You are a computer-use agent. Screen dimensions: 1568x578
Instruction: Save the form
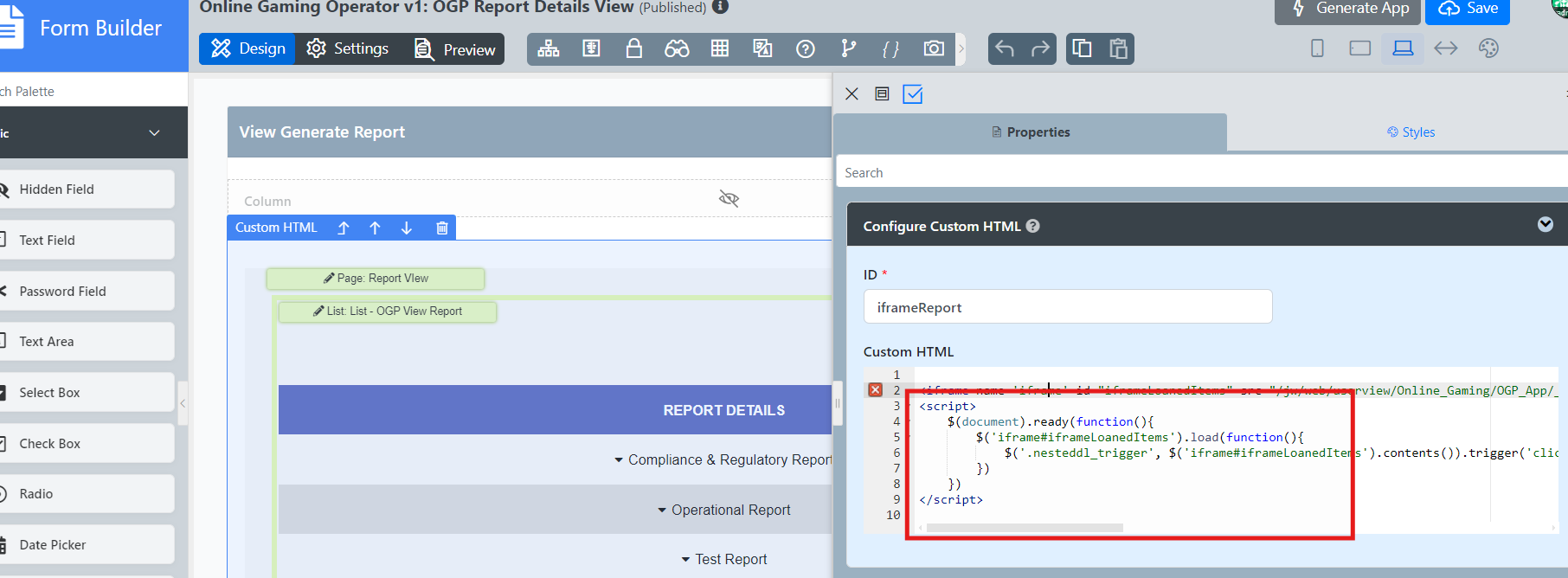click(1468, 10)
